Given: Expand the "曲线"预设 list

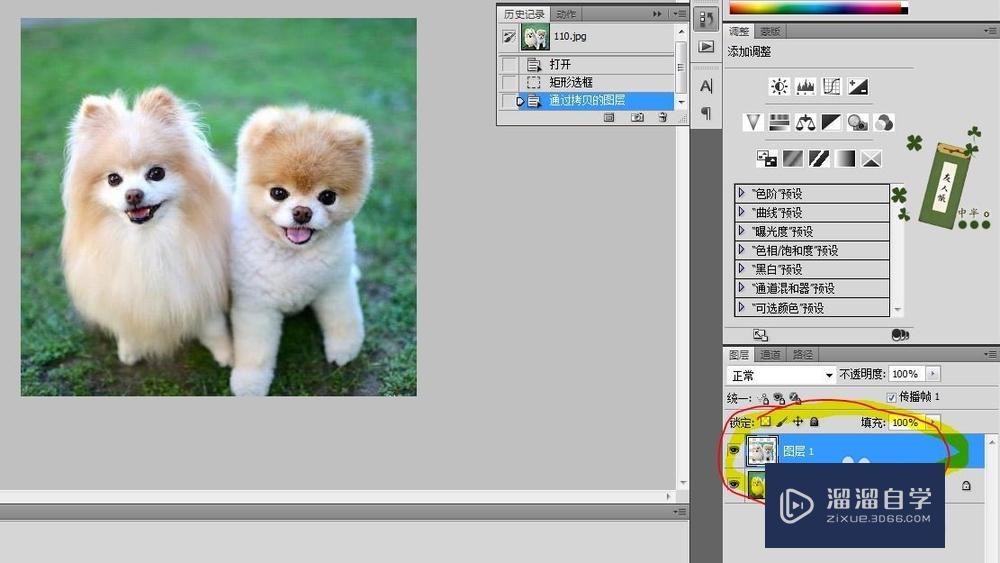Looking at the screenshot, I should 741,212.
